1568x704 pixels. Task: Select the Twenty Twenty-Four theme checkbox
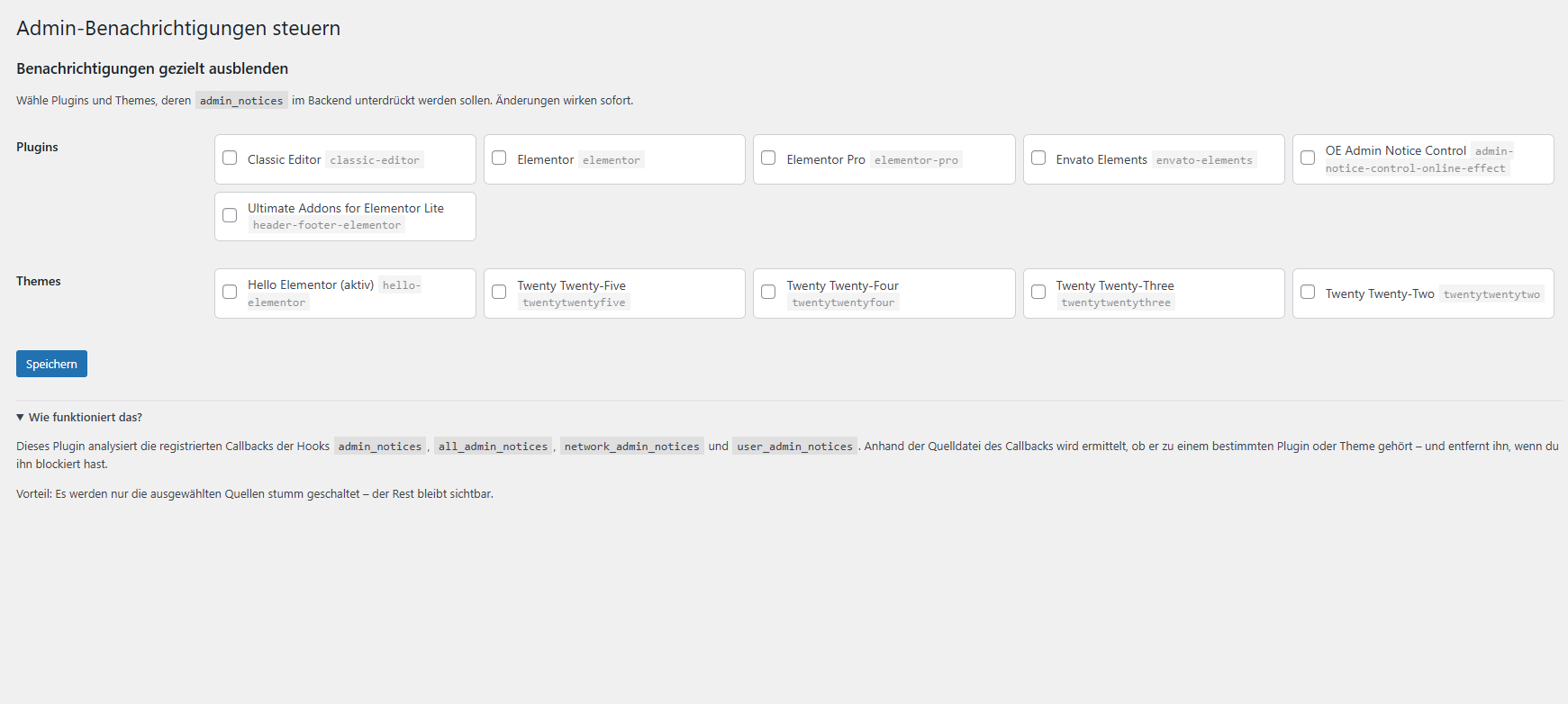[768, 293]
